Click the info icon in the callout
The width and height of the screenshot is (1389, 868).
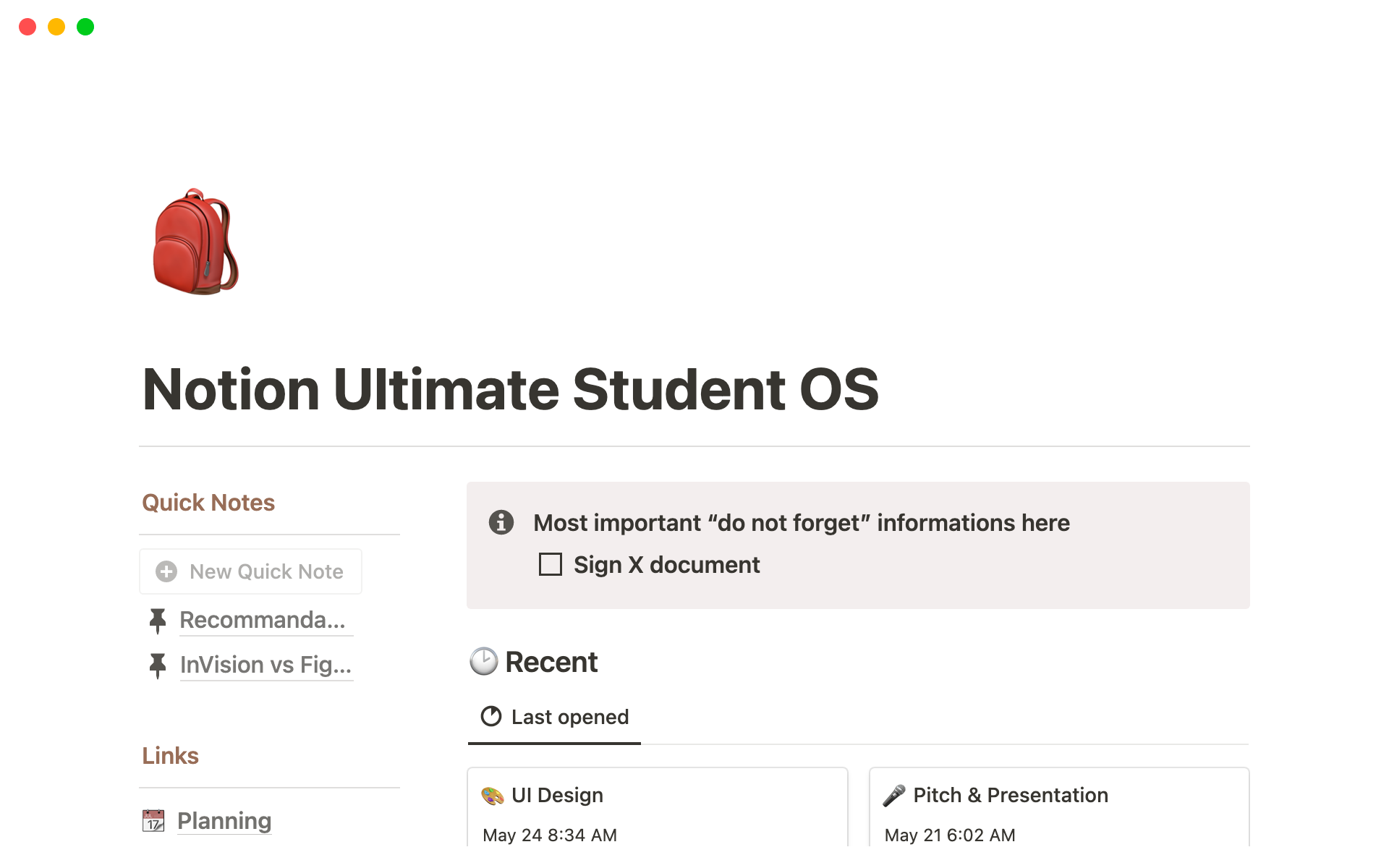(x=501, y=522)
